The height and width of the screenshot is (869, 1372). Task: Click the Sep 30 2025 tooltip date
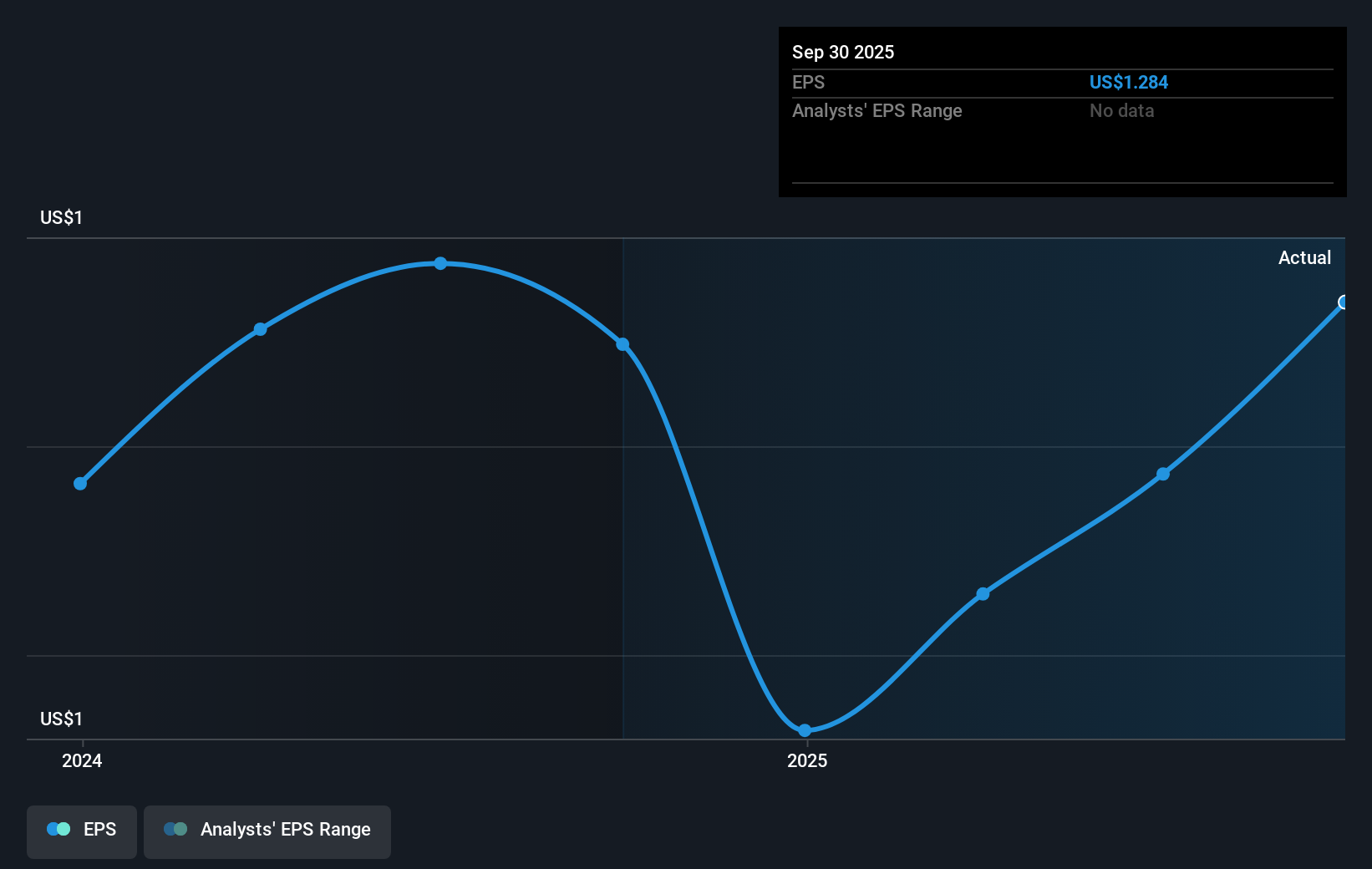843,52
